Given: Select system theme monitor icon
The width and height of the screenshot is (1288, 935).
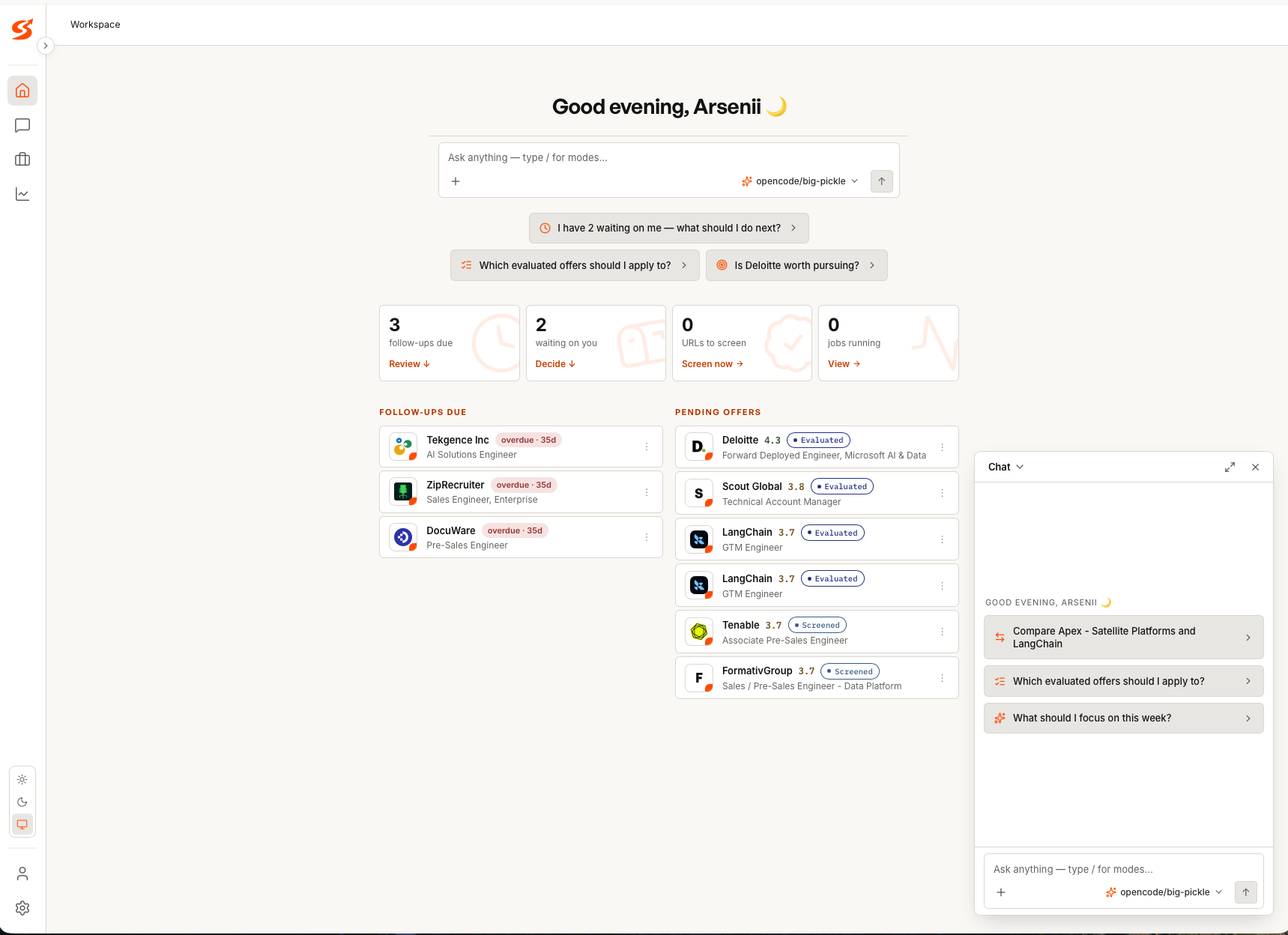Looking at the screenshot, I should [22, 824].
